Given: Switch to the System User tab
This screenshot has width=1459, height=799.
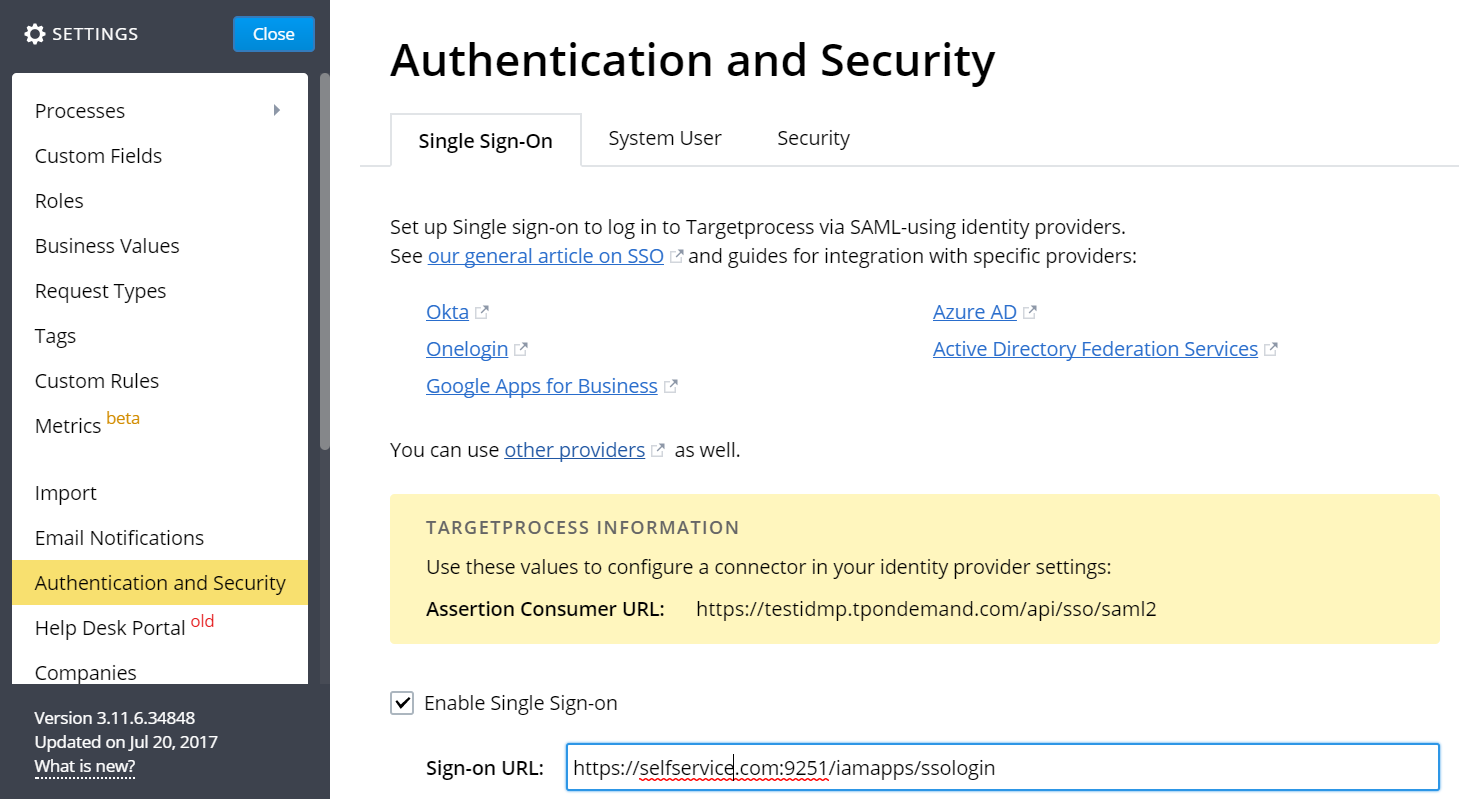Looking at the screenshot, I should (x=665, y=139).
